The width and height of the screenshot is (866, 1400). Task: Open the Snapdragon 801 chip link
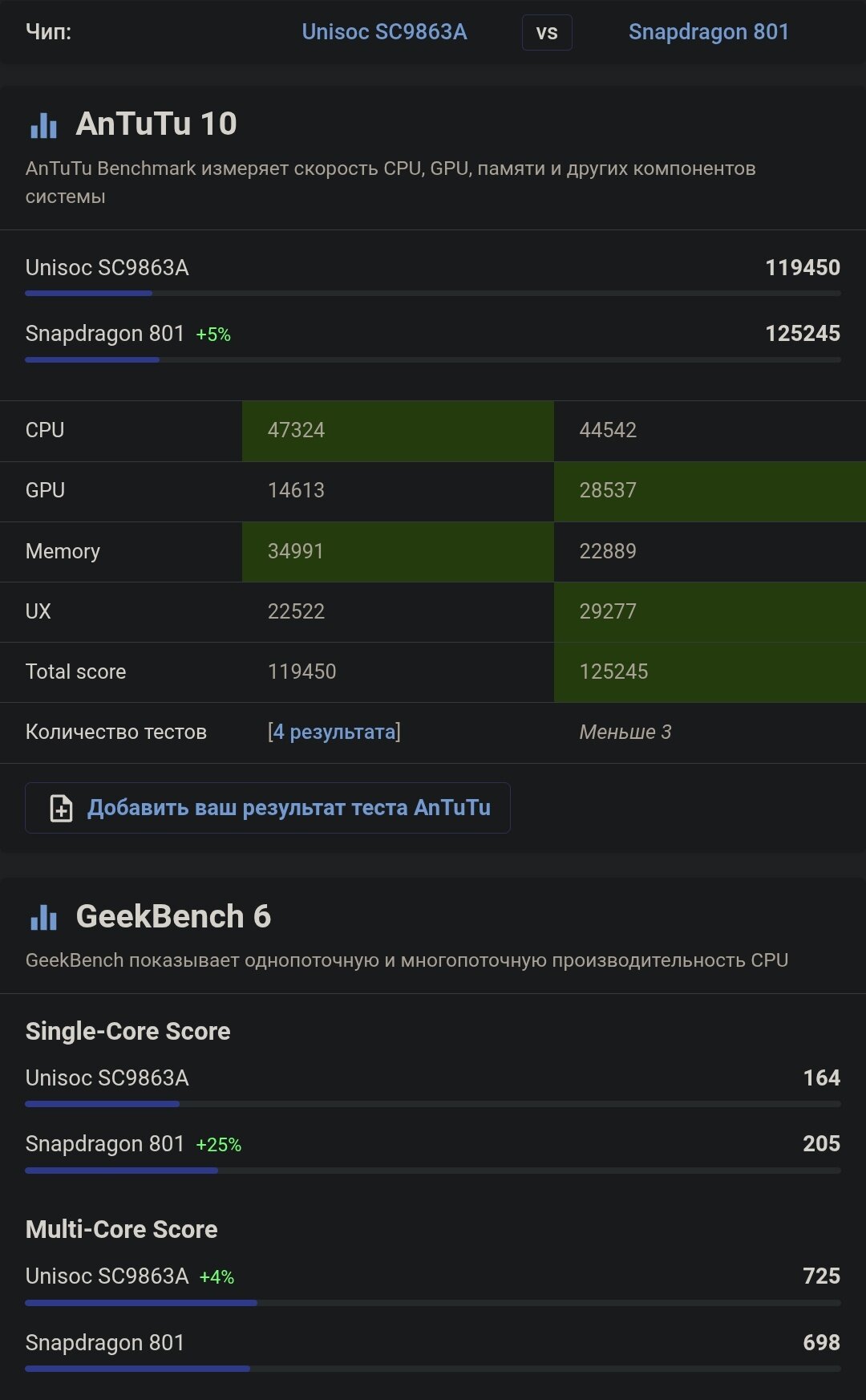(x=708, y=32)
